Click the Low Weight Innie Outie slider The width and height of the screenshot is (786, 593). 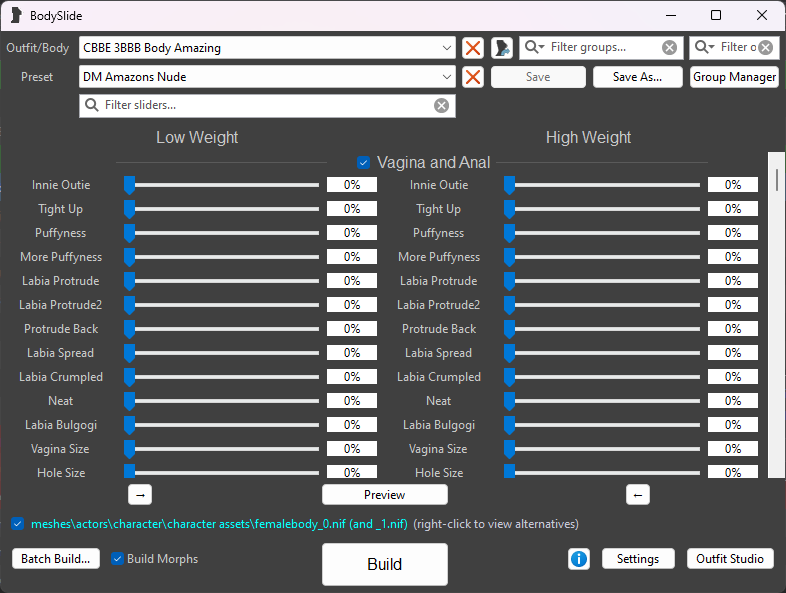point(222,185)
